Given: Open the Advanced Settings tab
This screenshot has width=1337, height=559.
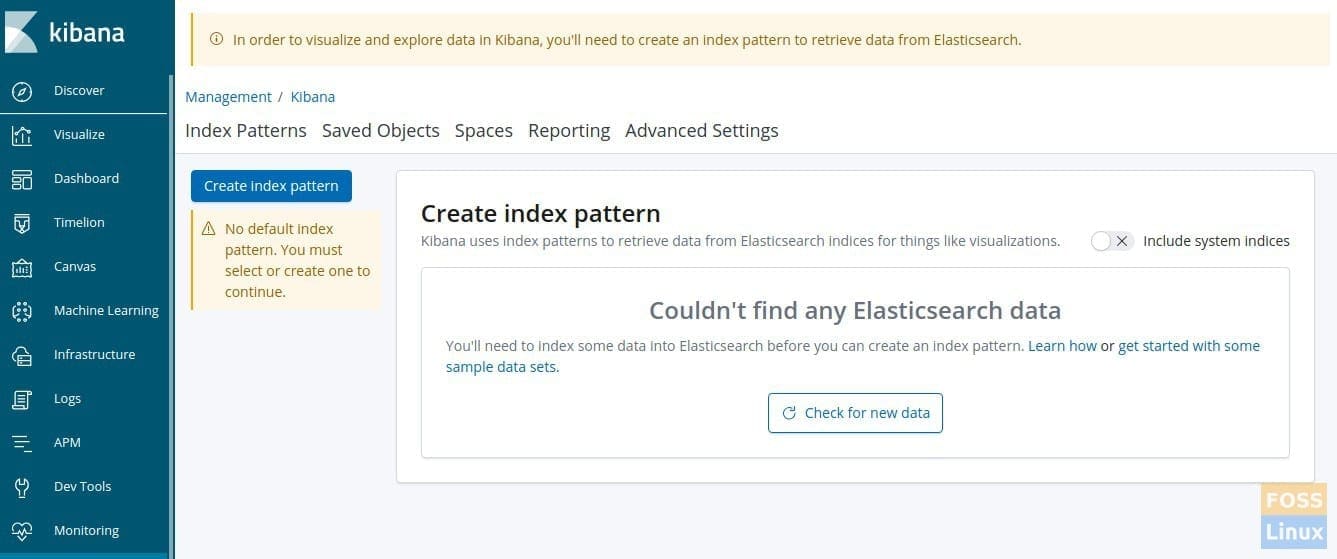Looking at the screenshot, I should point(702,131).
